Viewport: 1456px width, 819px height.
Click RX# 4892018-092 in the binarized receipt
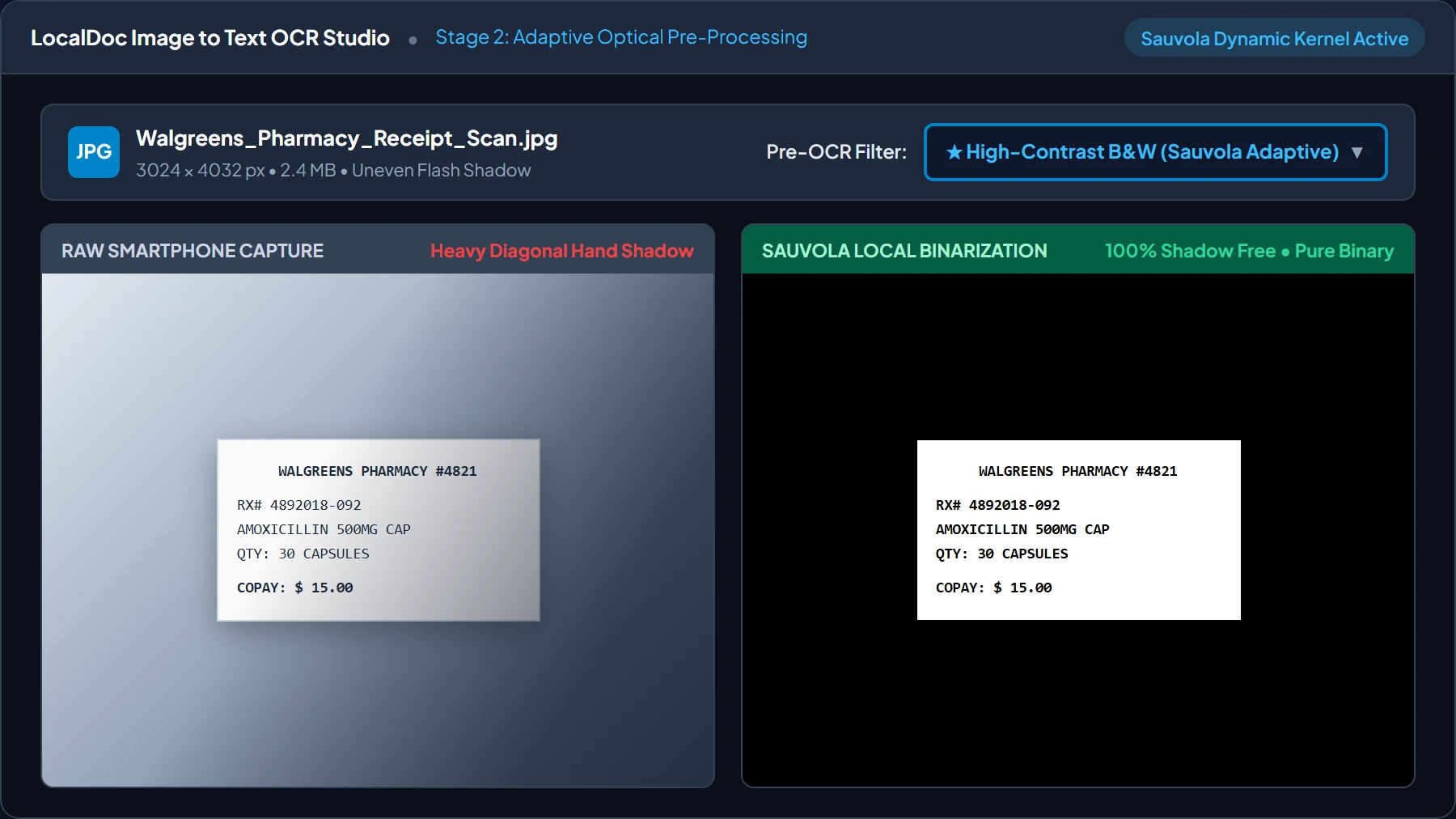tap(998, 505)
